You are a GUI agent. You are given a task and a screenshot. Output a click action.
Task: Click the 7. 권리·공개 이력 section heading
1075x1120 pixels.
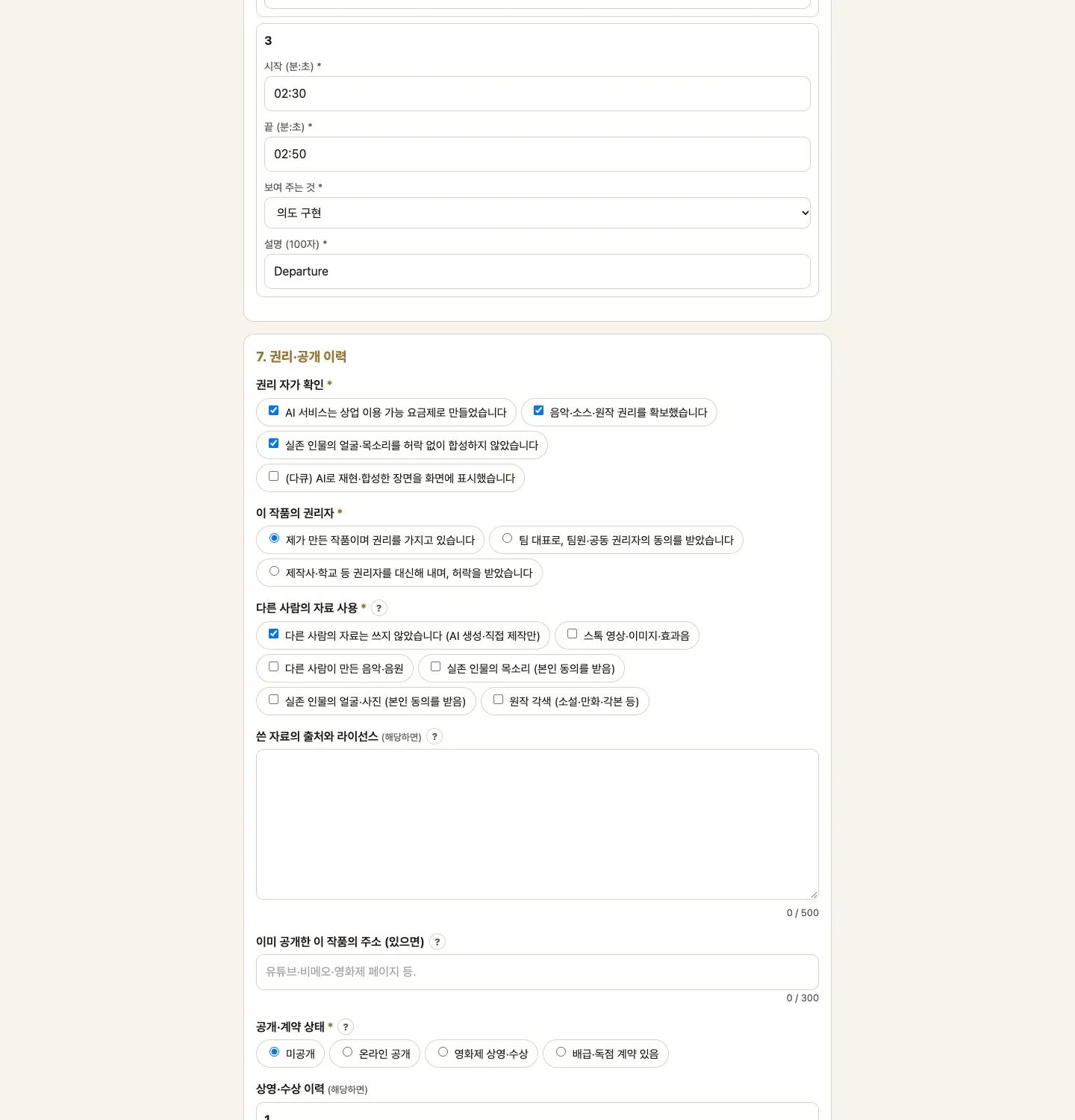pyautogui.click(x=302, y=357)
